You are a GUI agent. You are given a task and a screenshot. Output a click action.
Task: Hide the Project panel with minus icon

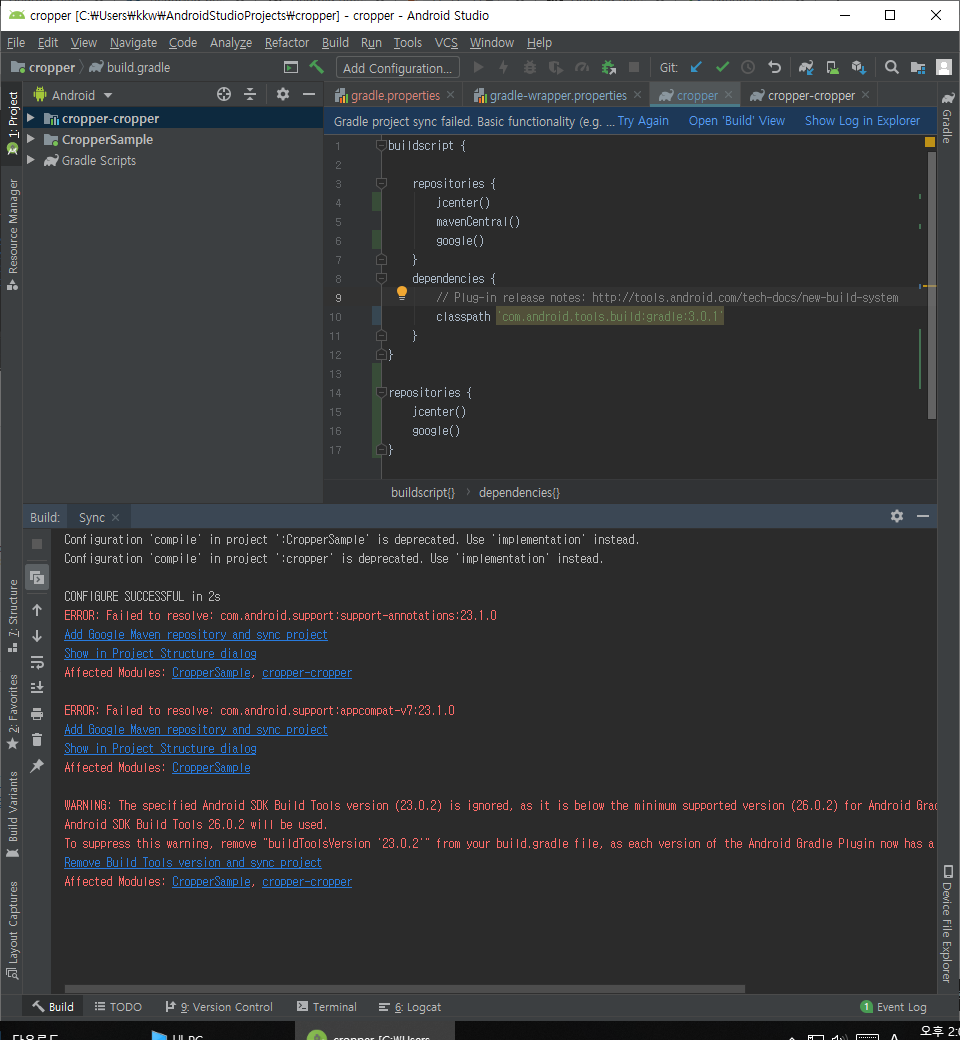pos(309,95)
